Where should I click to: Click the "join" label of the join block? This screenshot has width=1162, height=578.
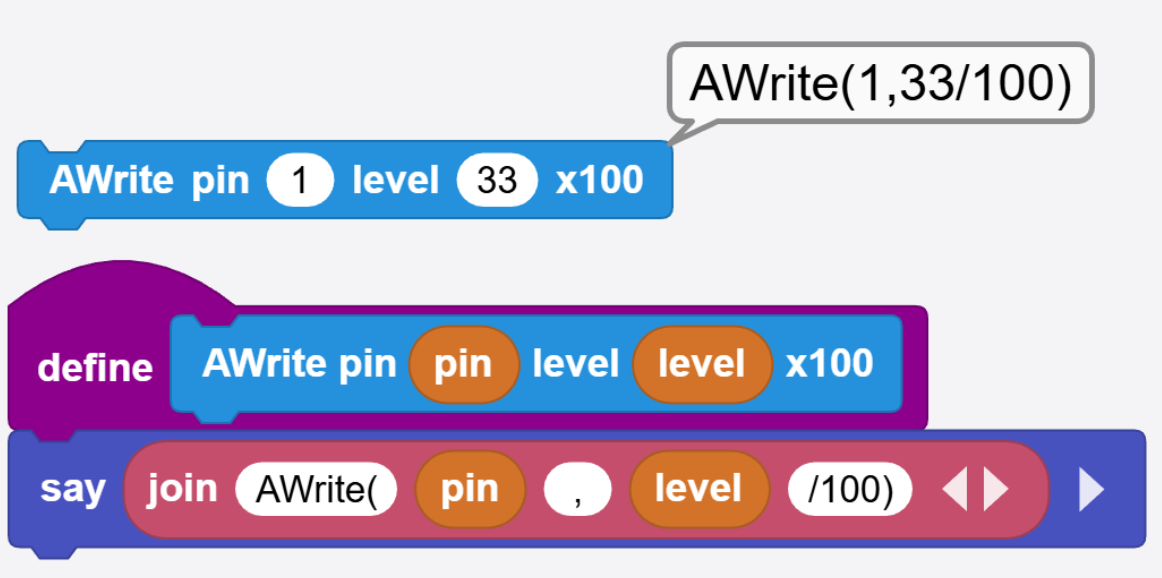click(x=182, y=489)
